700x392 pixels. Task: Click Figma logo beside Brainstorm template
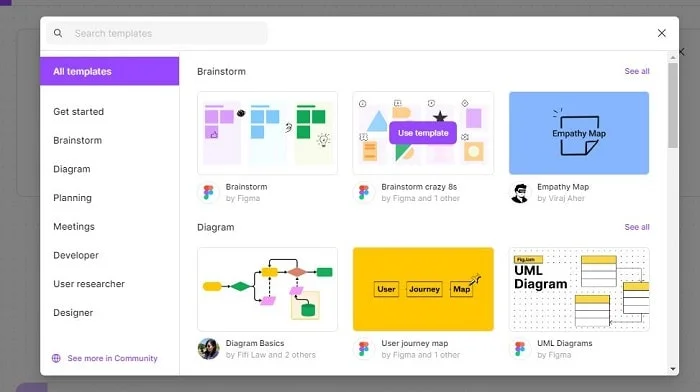point(208,192)
